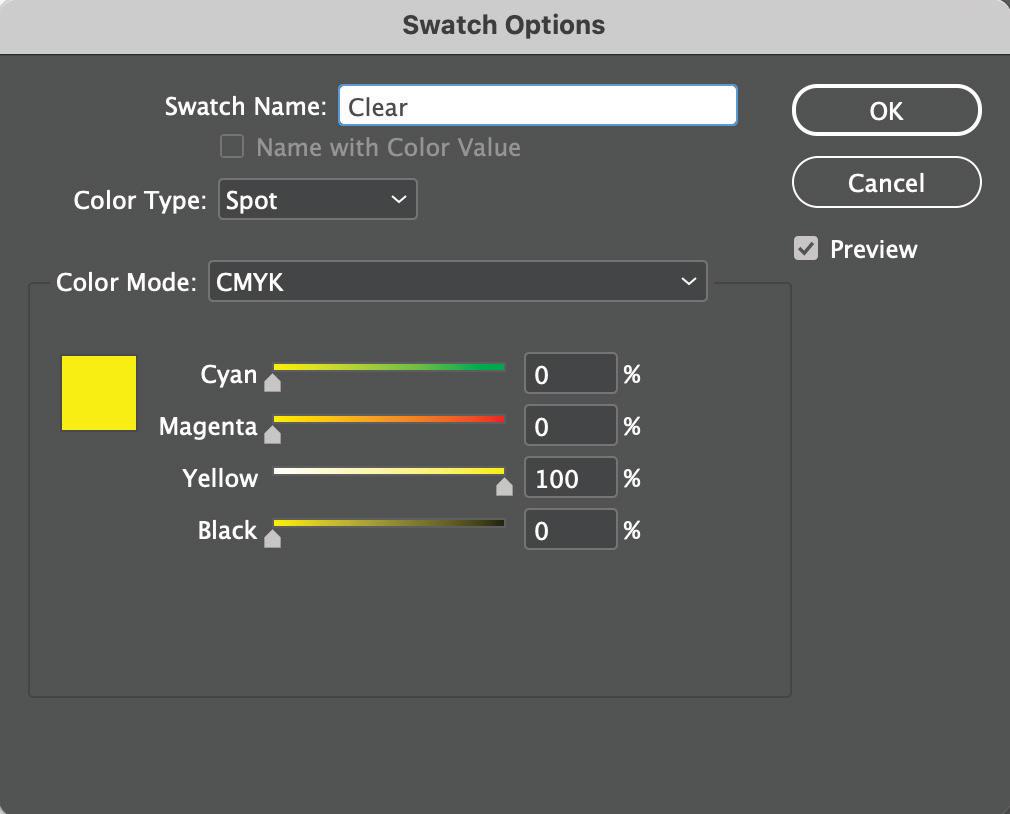Click the Cyan percentage input field
This screenshot has height=814, width=1010.
pos(570,375)
